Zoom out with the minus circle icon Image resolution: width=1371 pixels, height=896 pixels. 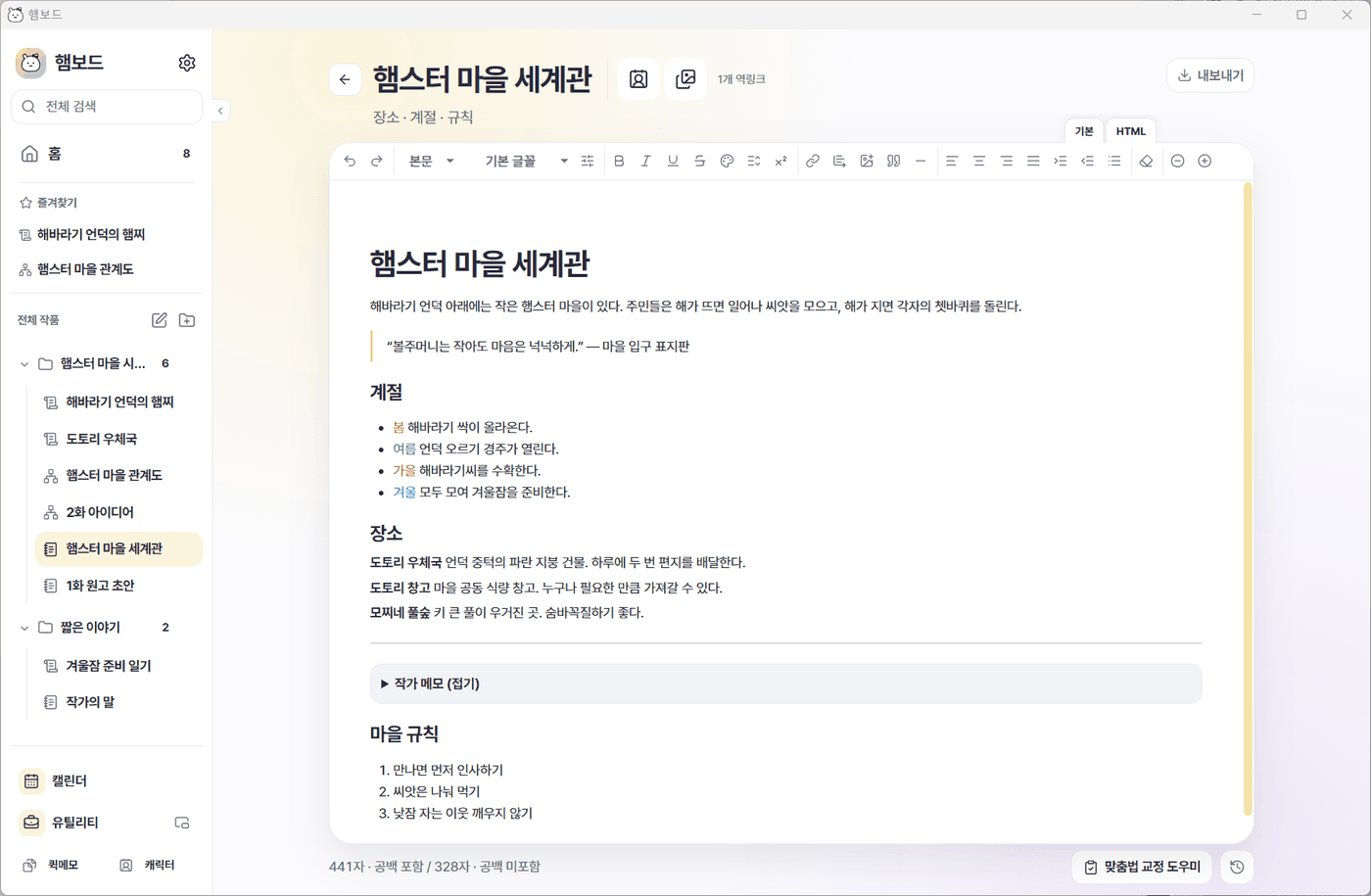click(x=1178, y=162)
